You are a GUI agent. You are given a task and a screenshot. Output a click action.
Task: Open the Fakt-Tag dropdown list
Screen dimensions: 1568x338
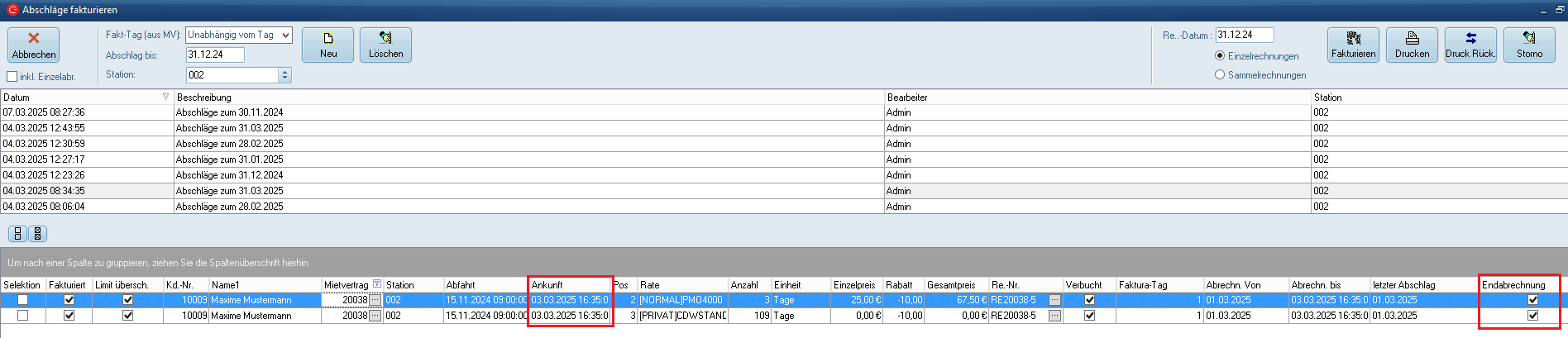point(285,35)
